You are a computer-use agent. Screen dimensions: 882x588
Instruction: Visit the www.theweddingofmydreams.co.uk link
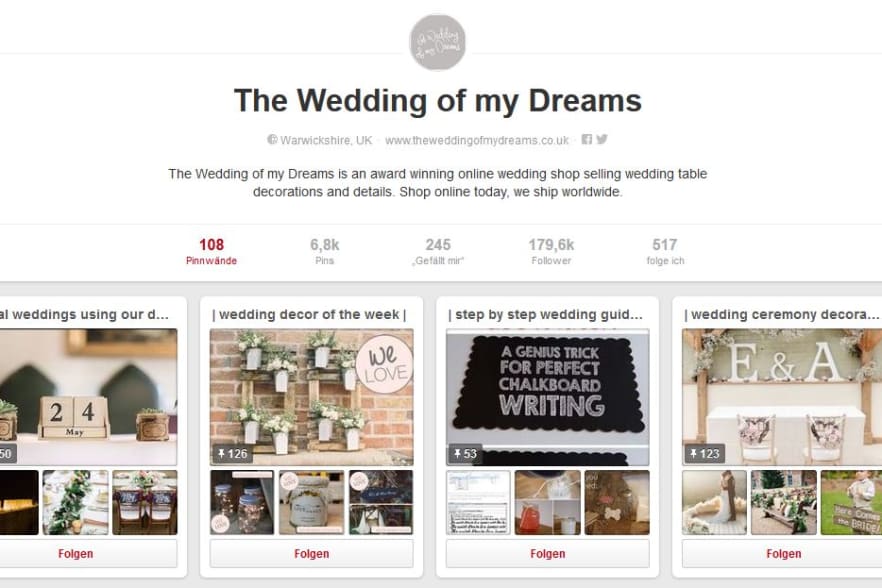pos(477,140)
